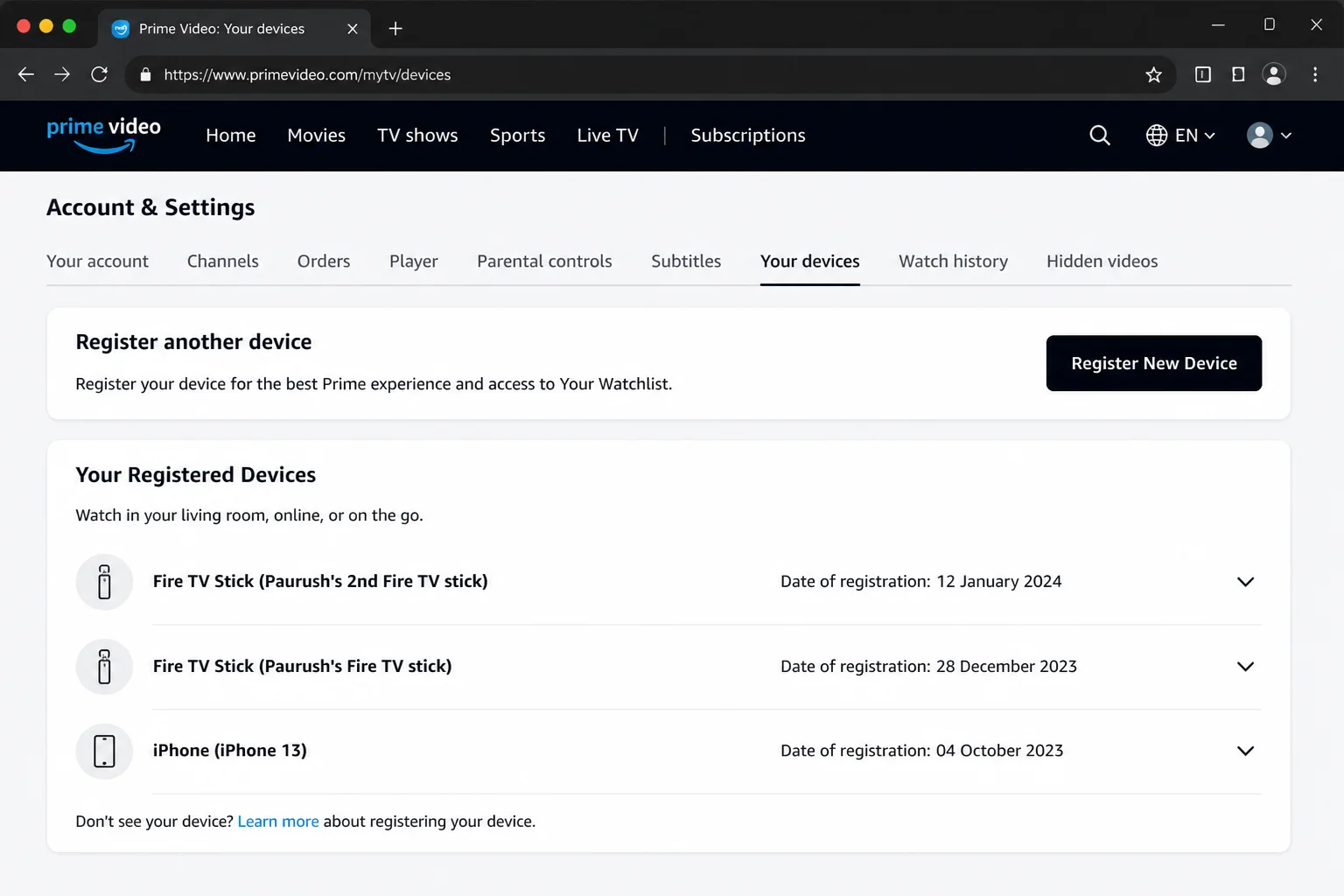Click the Your Registered Devices heading
This screenshot has width=1344, height=896.
click(x=196, y=475)
